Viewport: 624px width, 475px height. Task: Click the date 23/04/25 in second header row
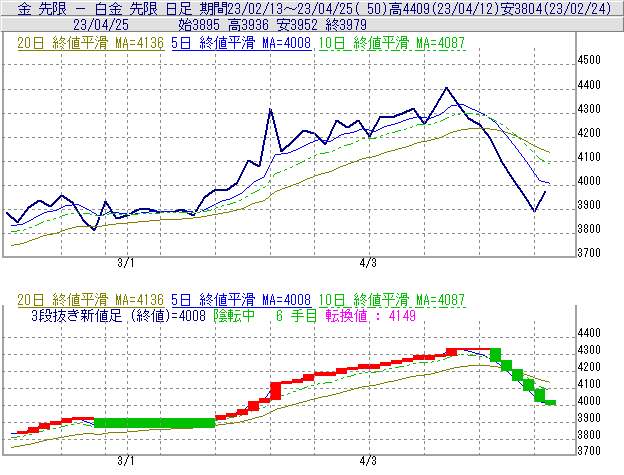(x=101, y=25)
